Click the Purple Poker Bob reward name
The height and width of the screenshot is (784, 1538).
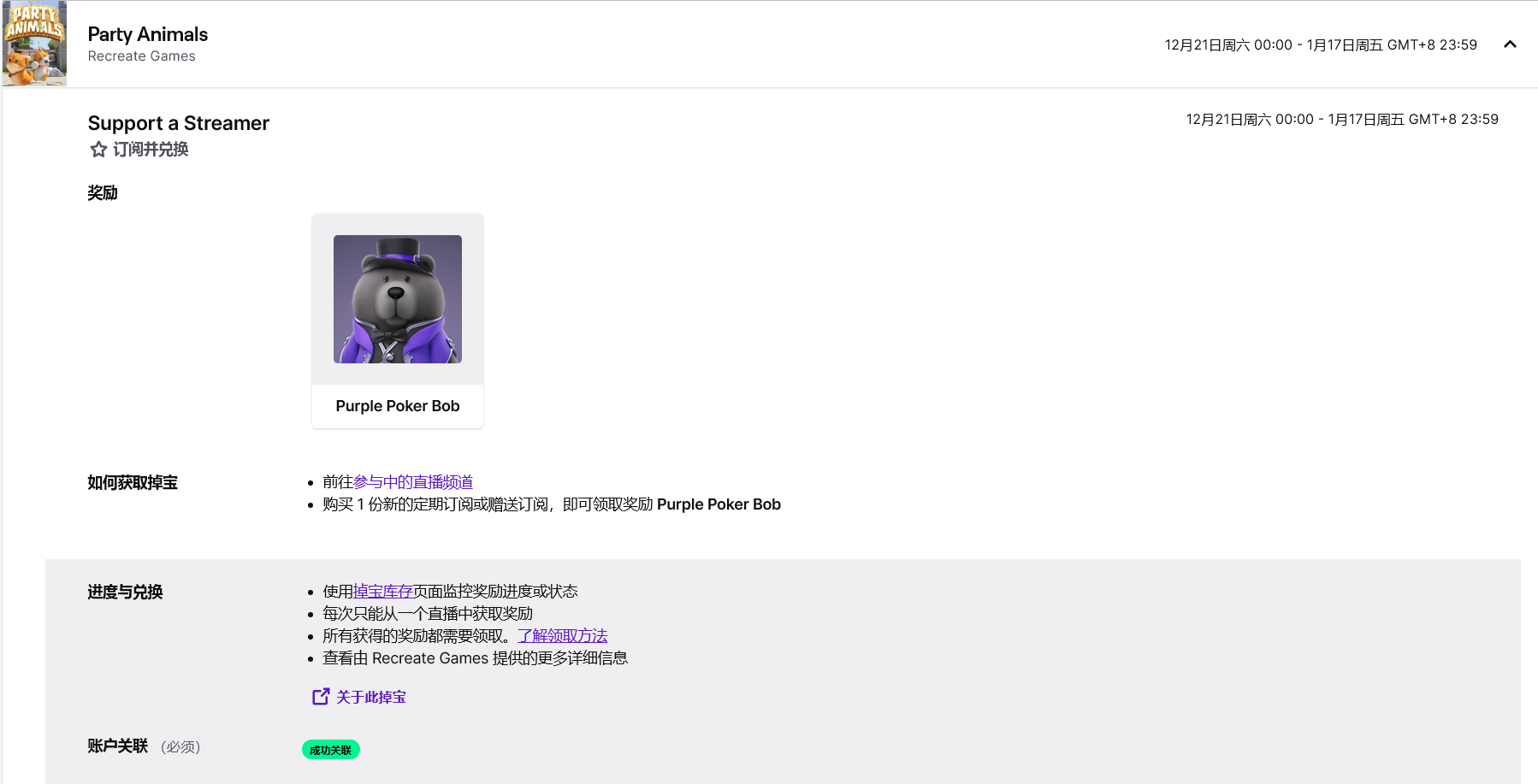(398, 406)
